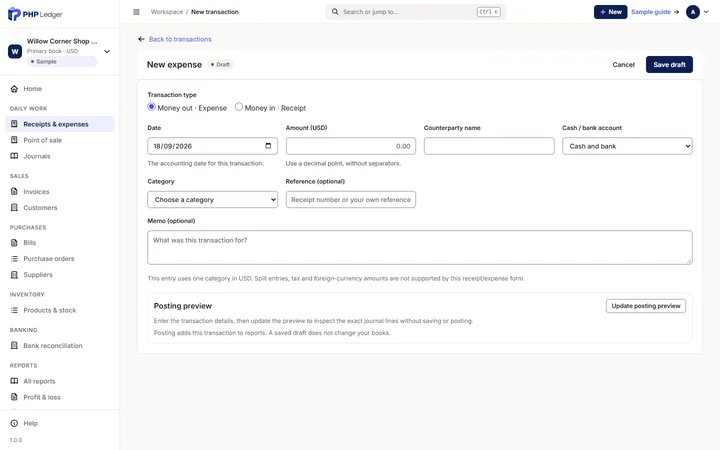Click the Draft status badge
This screenshot has height=450, width=720.
[220, 65]
